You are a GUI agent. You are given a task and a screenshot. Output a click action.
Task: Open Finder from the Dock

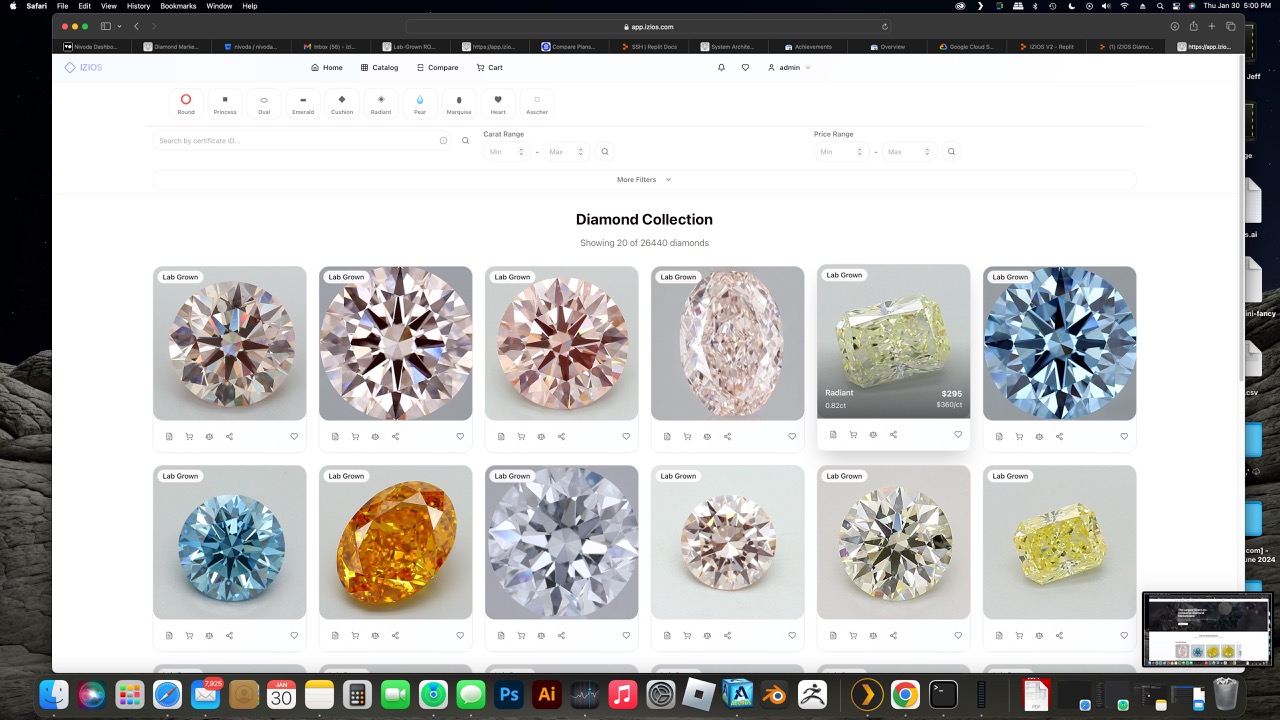(53, 694)
